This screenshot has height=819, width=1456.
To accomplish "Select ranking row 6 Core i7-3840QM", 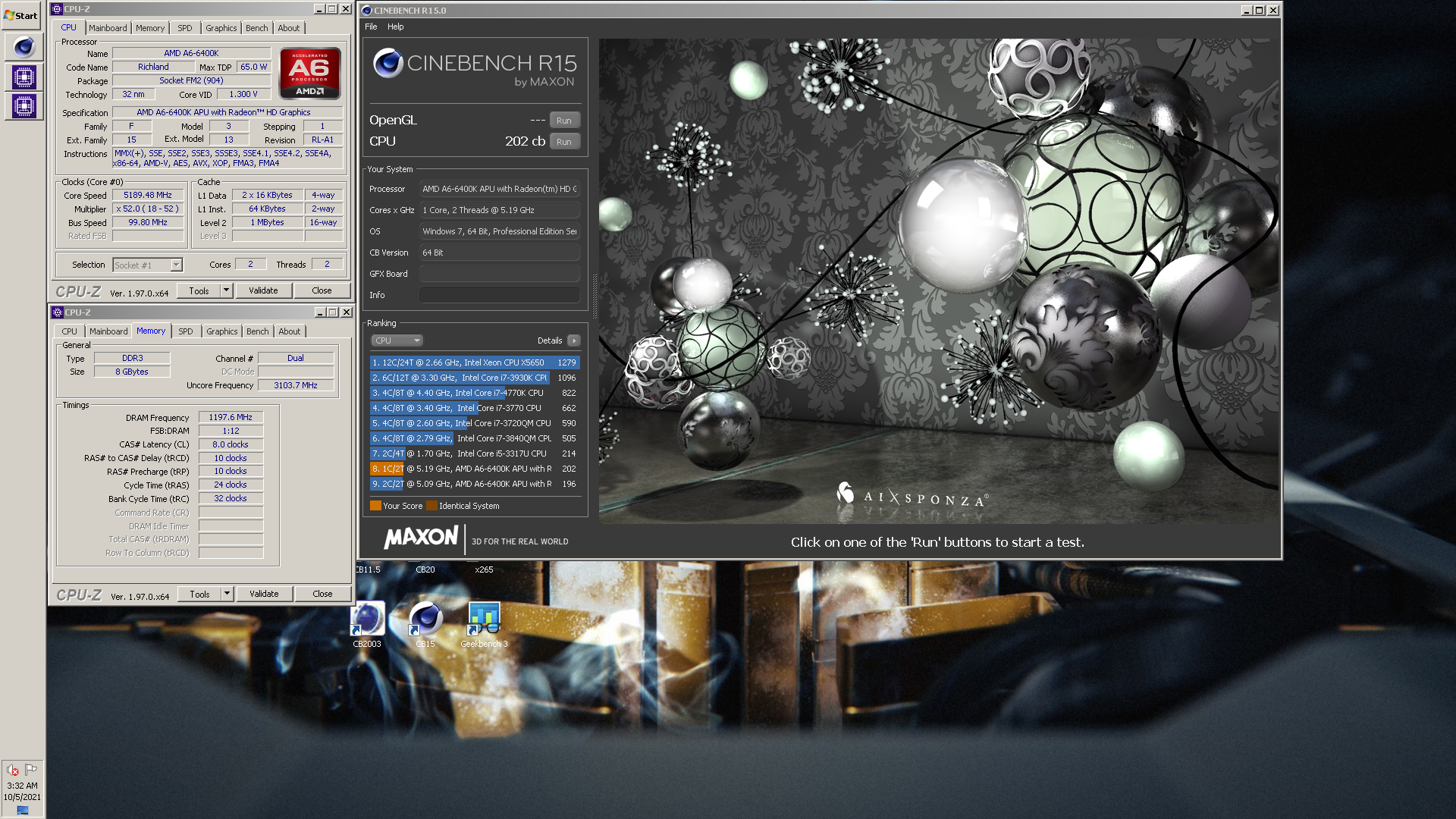I will click(x=475, y=438).
